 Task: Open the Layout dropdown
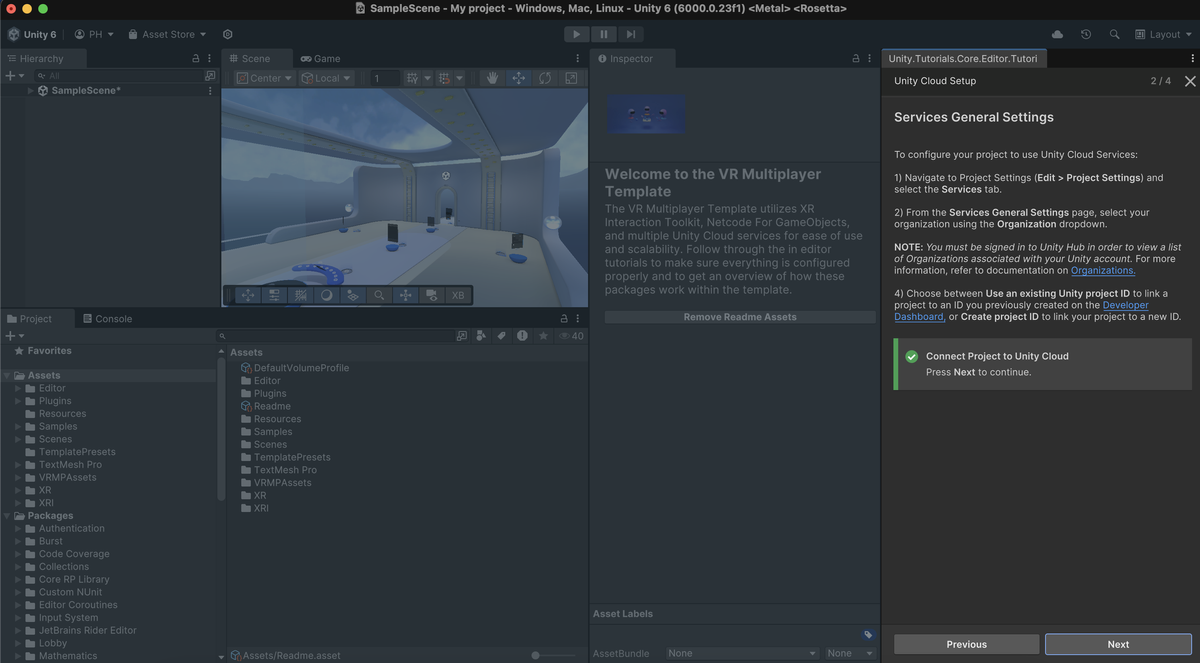(1165, 34)
